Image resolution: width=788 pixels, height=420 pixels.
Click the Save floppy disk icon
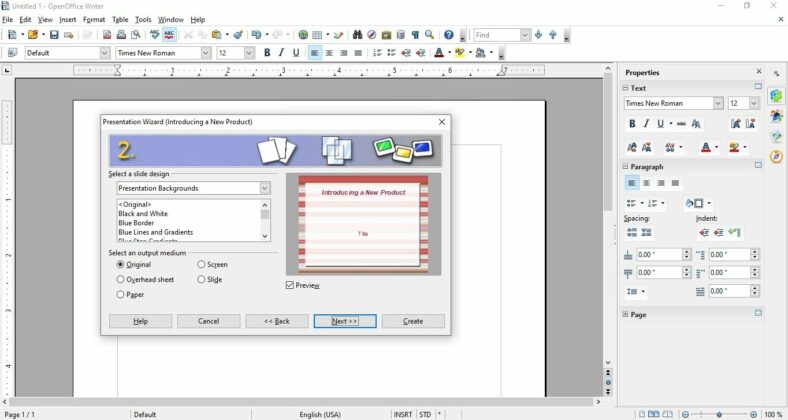54,35
